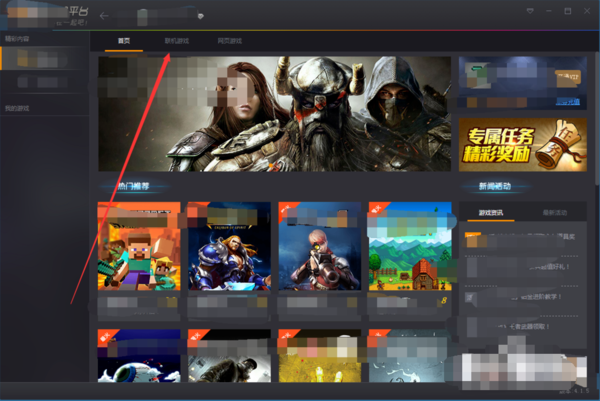This screenshot has width=600, height=401.
Task: Click 我的游戏 in the left sidebar
Action: coord(18,107)
